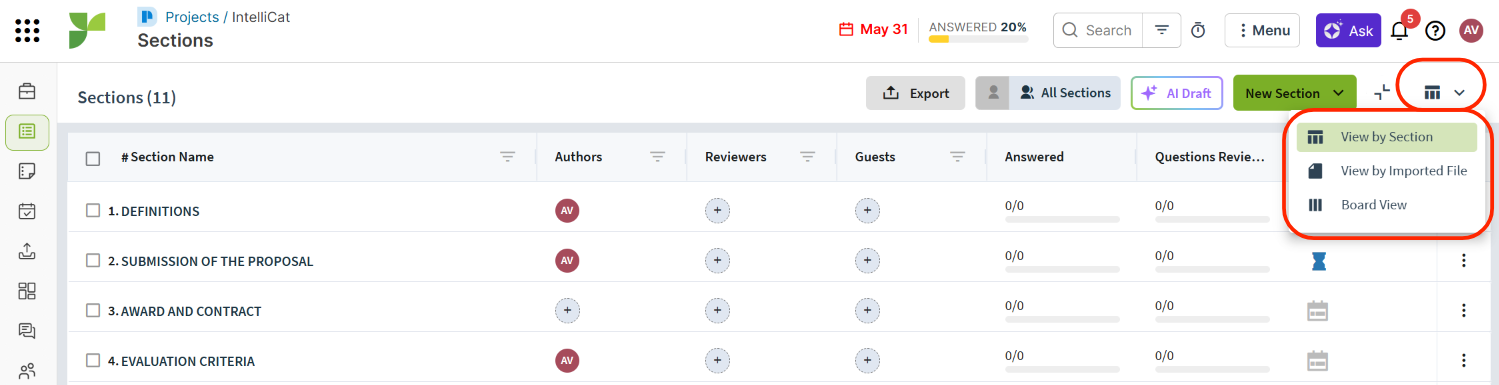Open the view switcher table icon dropdown
The height and width of the screenshot is (385, 1499).
[1444, 93]
